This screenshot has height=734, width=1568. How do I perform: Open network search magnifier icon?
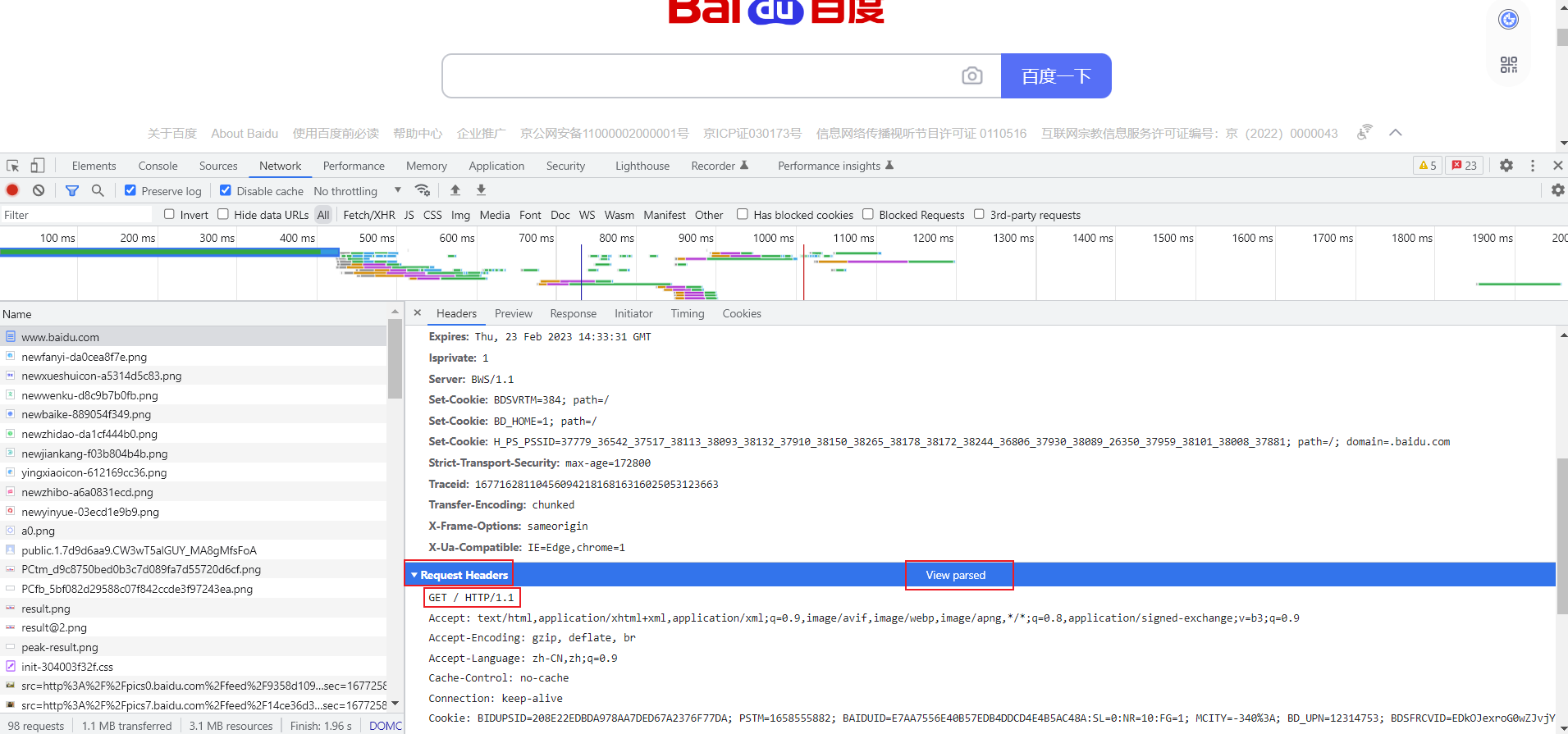click(x=98, y=190)
